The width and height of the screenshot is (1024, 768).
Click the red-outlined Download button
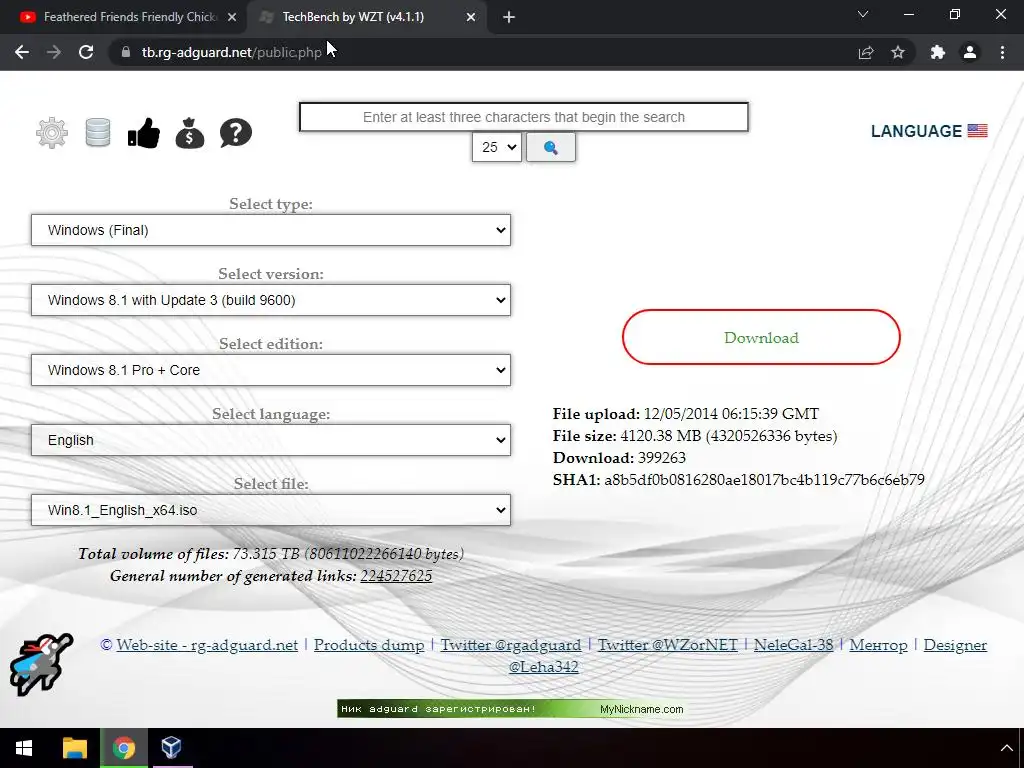(x=761, y=337)
